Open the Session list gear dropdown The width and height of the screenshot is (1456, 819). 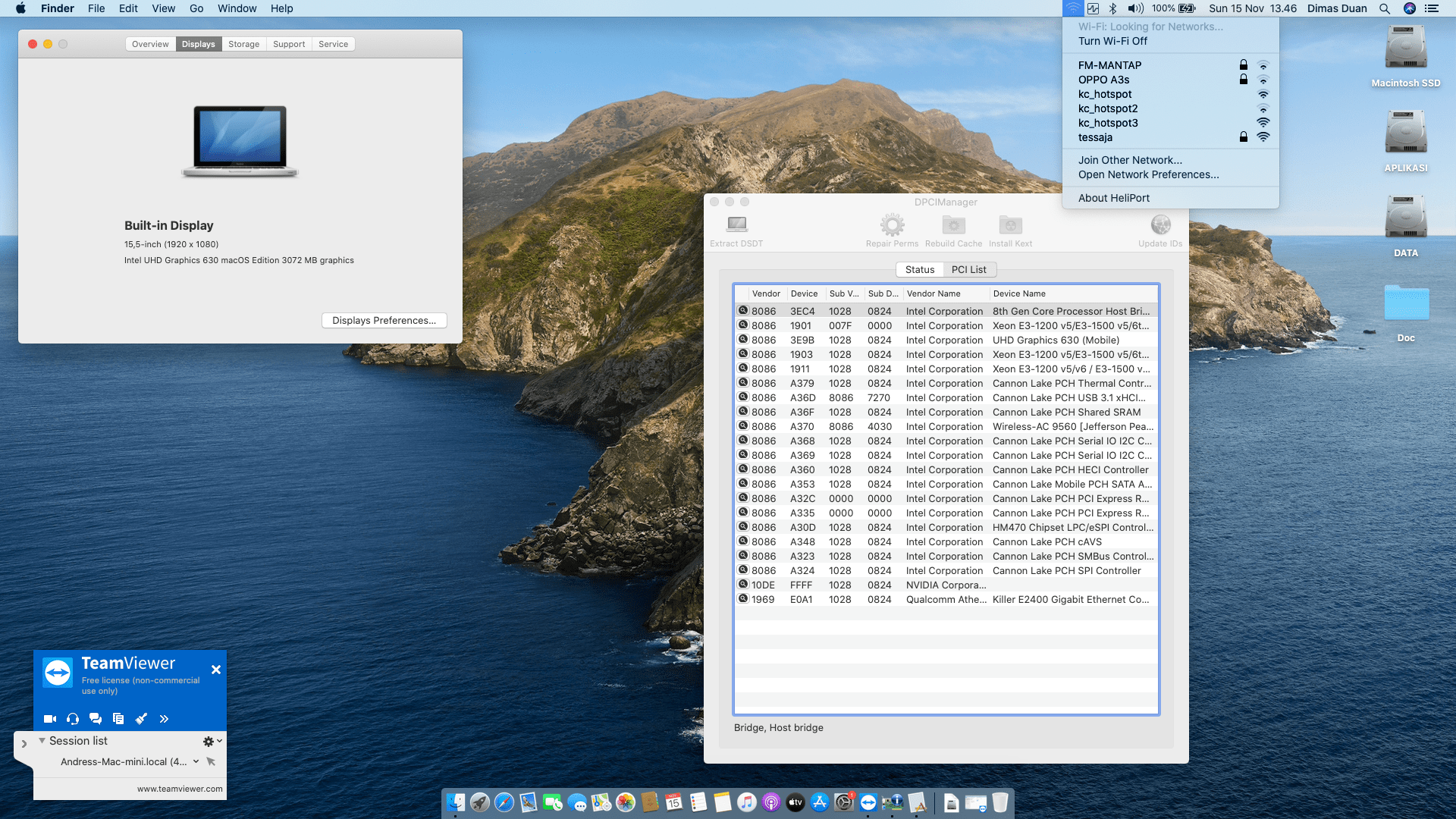pyautogui.click(x=206, y=741)
